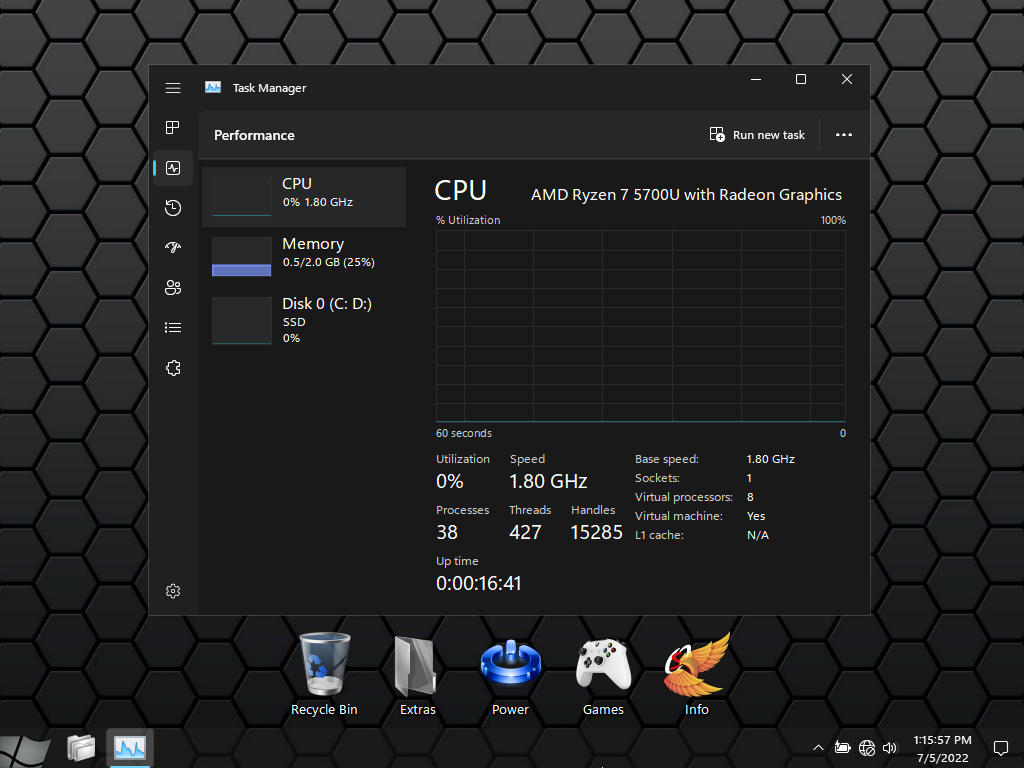
Task: Select the Performance page icon
Action: click(x=172, y=168)
